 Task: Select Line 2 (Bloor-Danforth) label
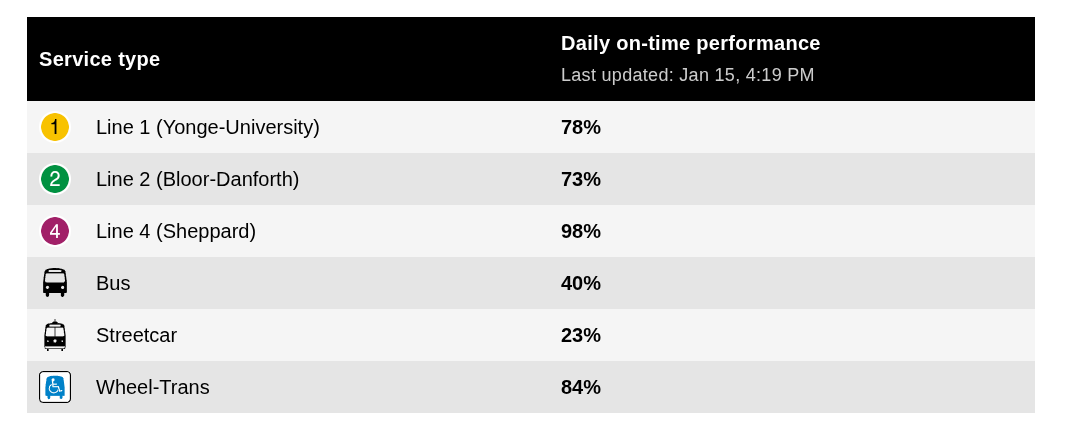(197, 179)
